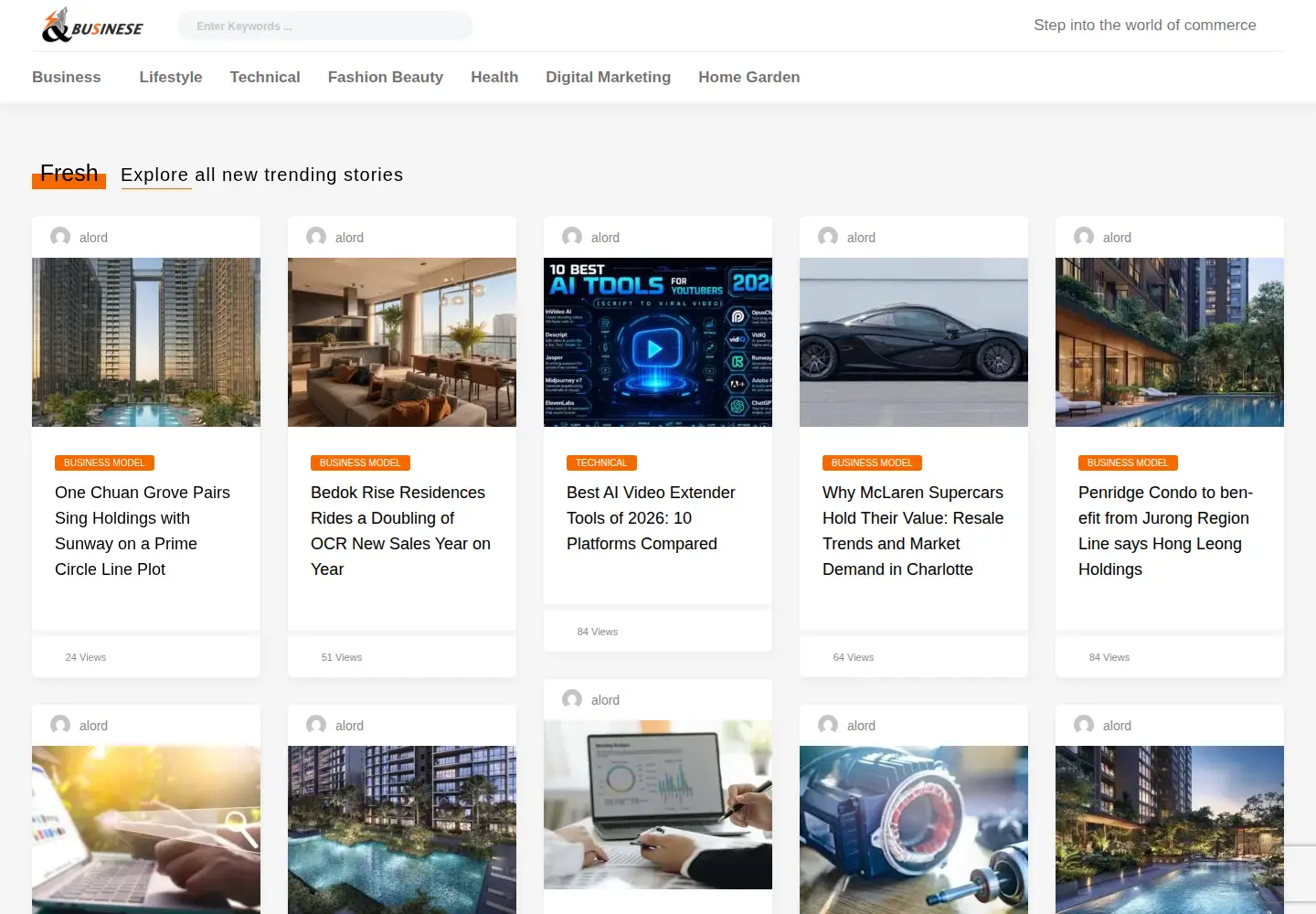Click the Enter Keywords search field
The height and width of the screenshot is (914, 1316).
click(325, 26)
